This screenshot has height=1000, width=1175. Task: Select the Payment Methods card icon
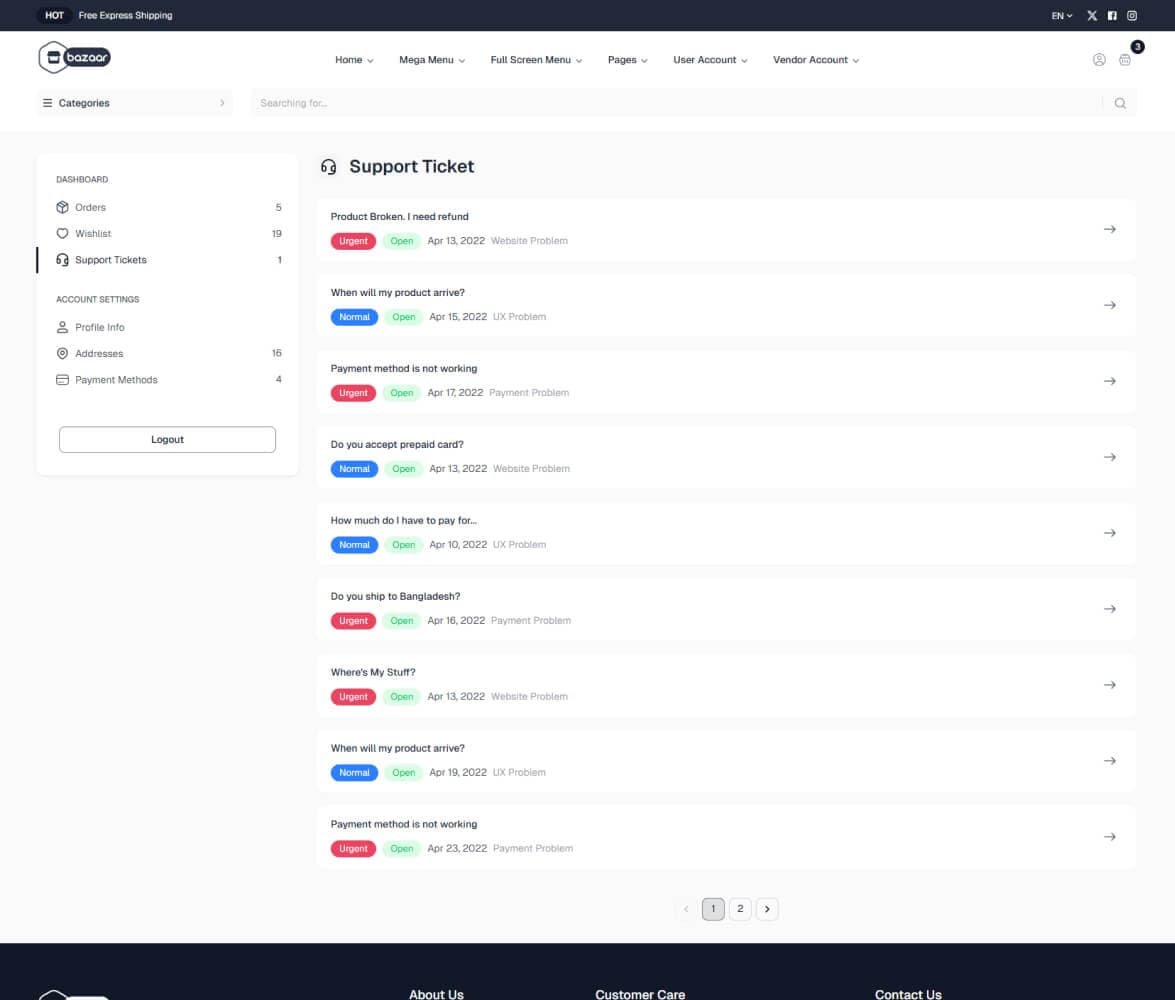[62, 379]
